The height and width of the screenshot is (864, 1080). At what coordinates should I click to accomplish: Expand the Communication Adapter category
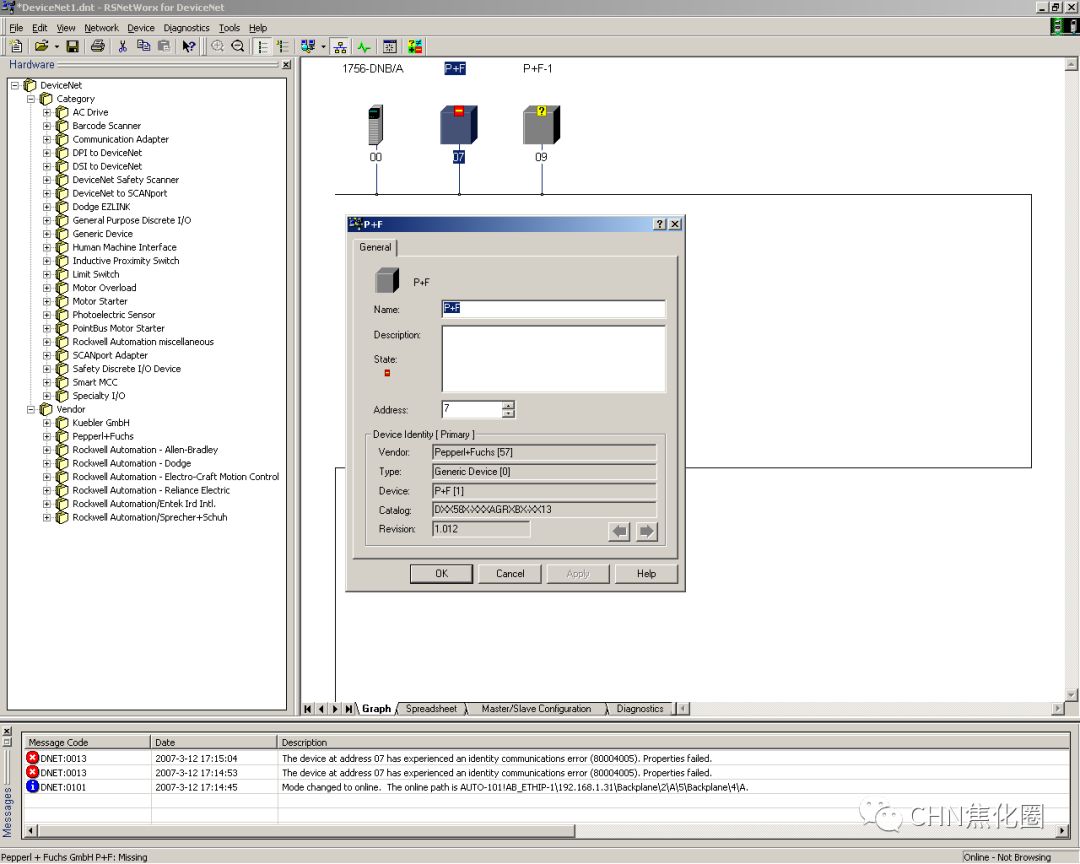coord(47,139)
